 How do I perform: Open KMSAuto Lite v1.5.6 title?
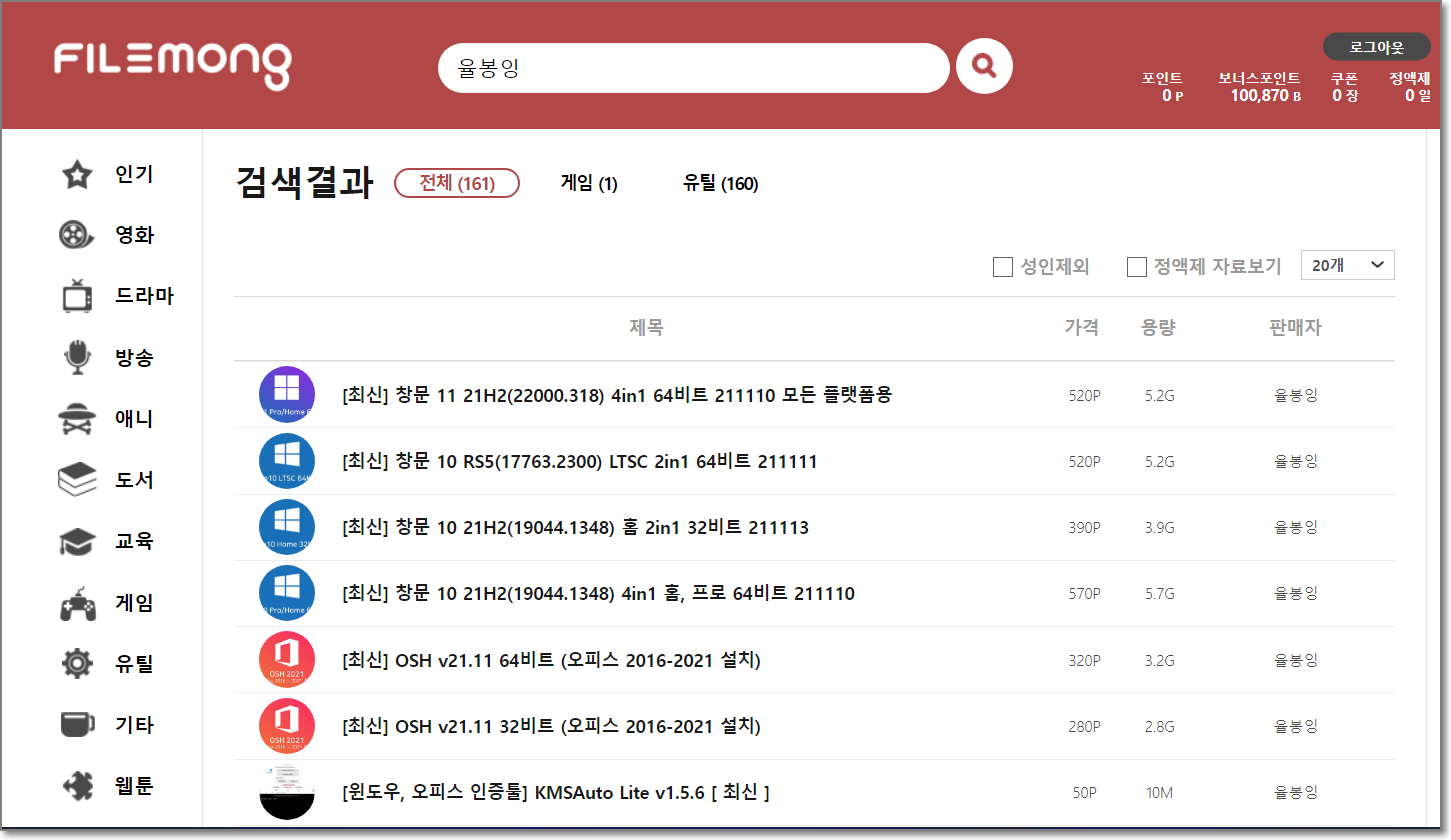pyautogui.click(x=556, y=793)
